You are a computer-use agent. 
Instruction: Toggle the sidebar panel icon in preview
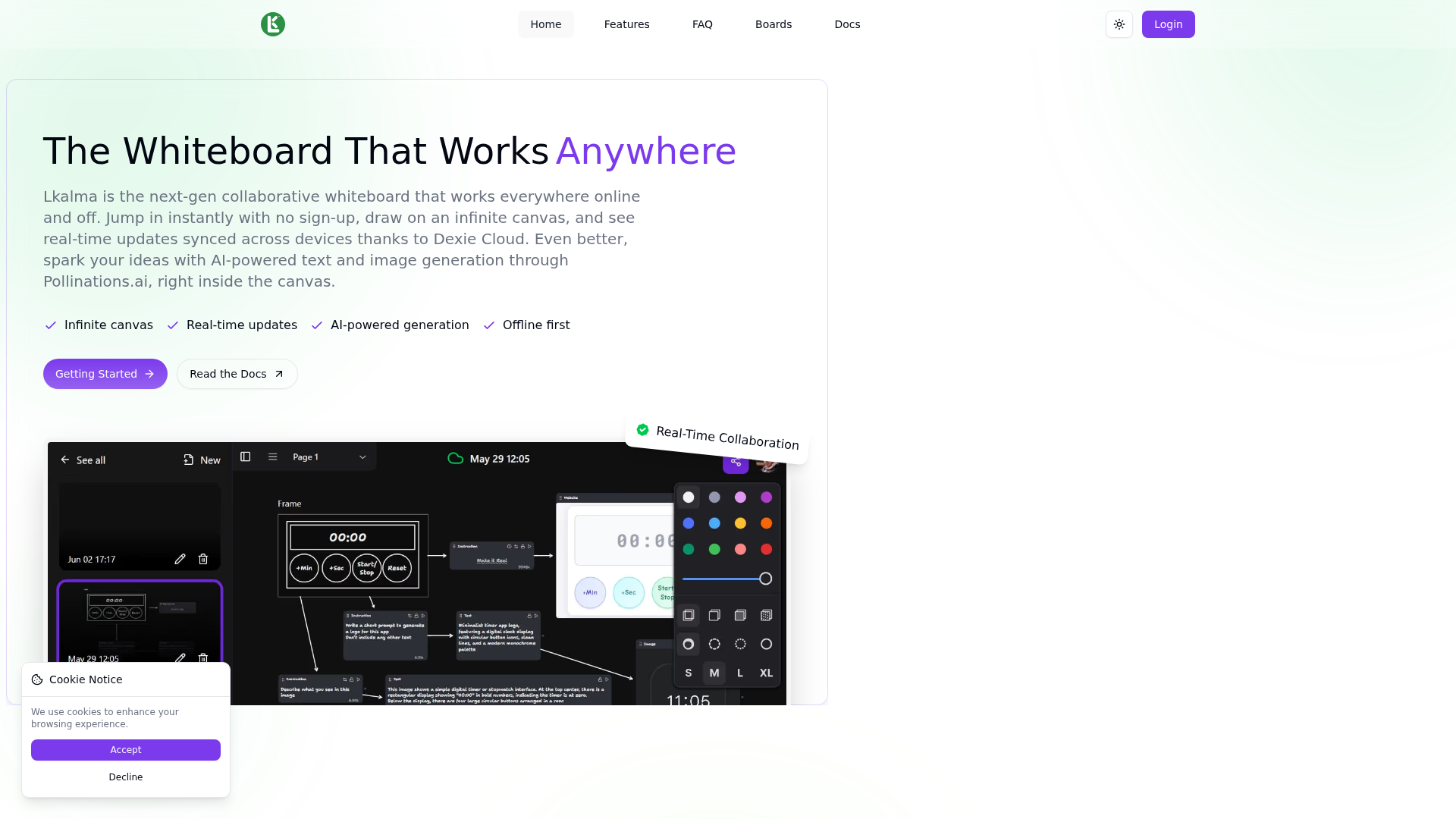point(246,457)
